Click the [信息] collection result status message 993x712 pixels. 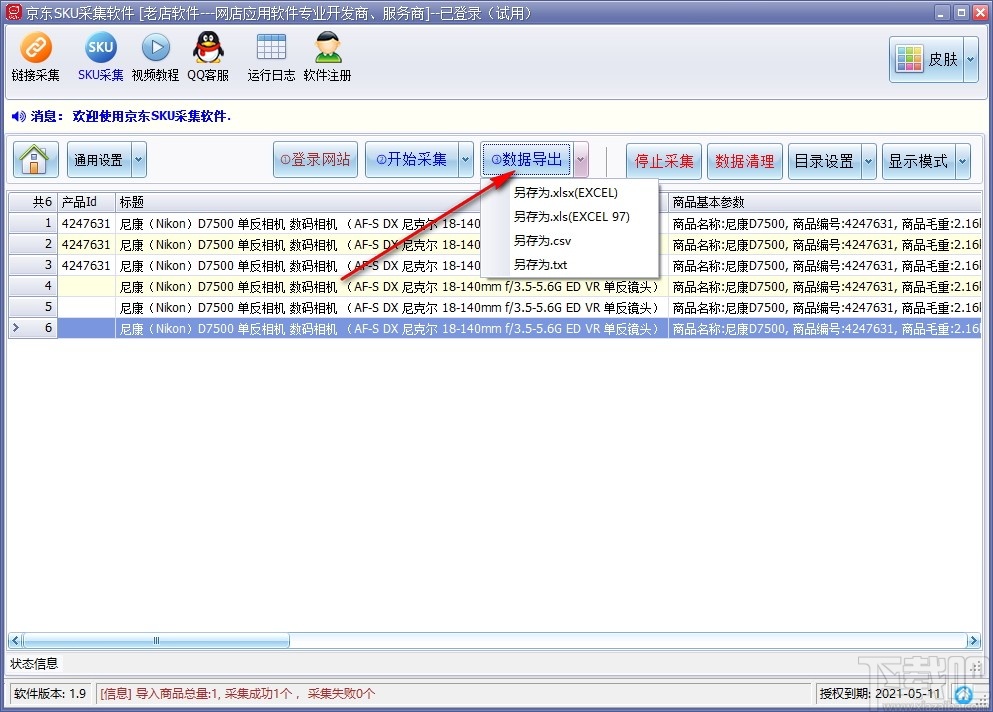pos(237,694)
